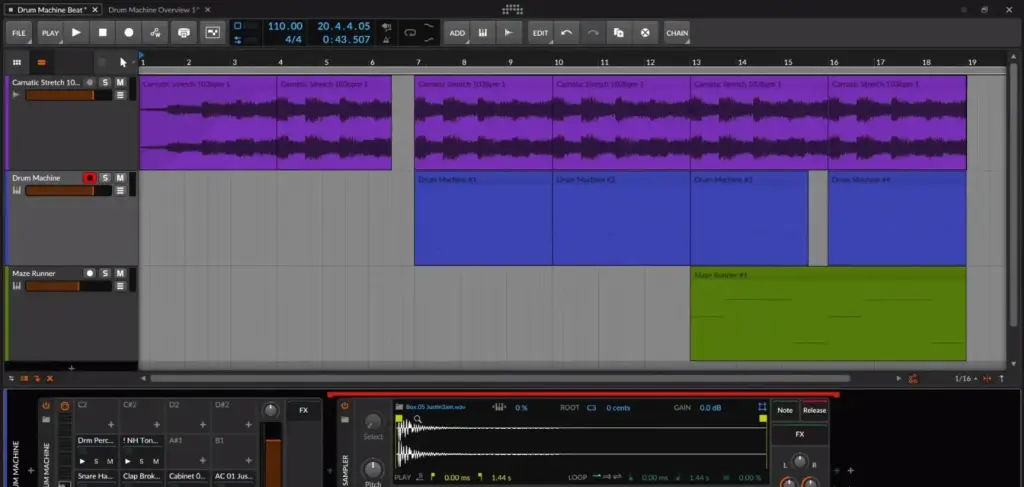The image size is (1024, 487).
Task: Click the undo arrow
Action: click(x=567, y=33)
